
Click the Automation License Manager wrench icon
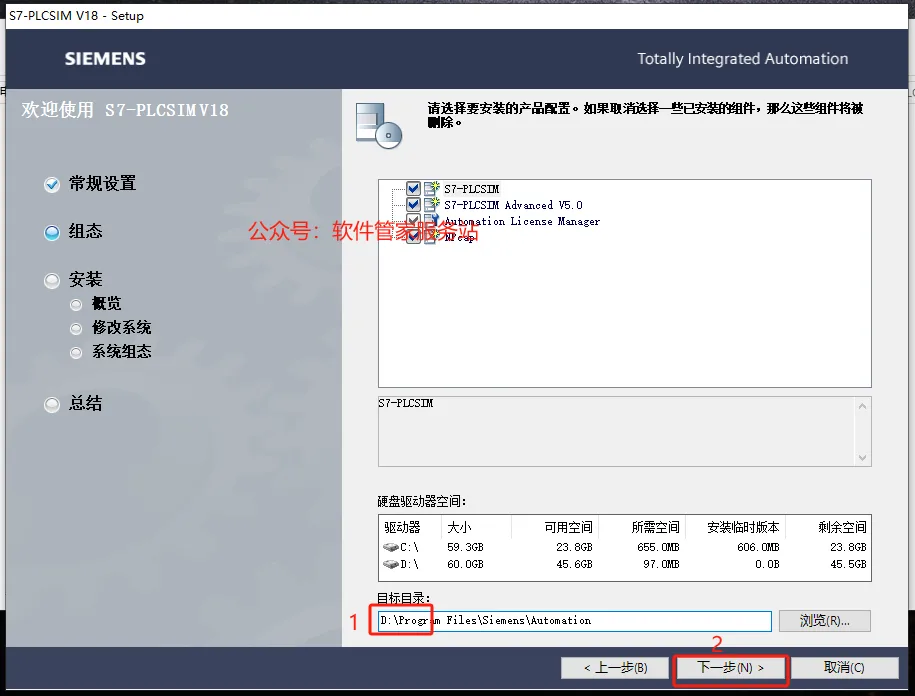click(432, 221)
